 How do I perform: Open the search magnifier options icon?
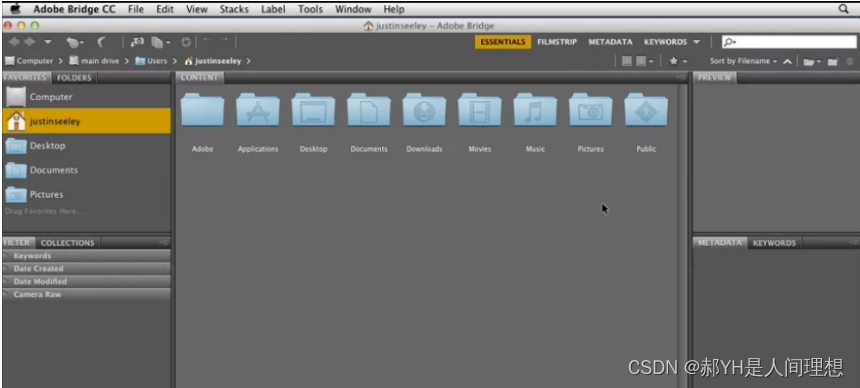(729, 42)
